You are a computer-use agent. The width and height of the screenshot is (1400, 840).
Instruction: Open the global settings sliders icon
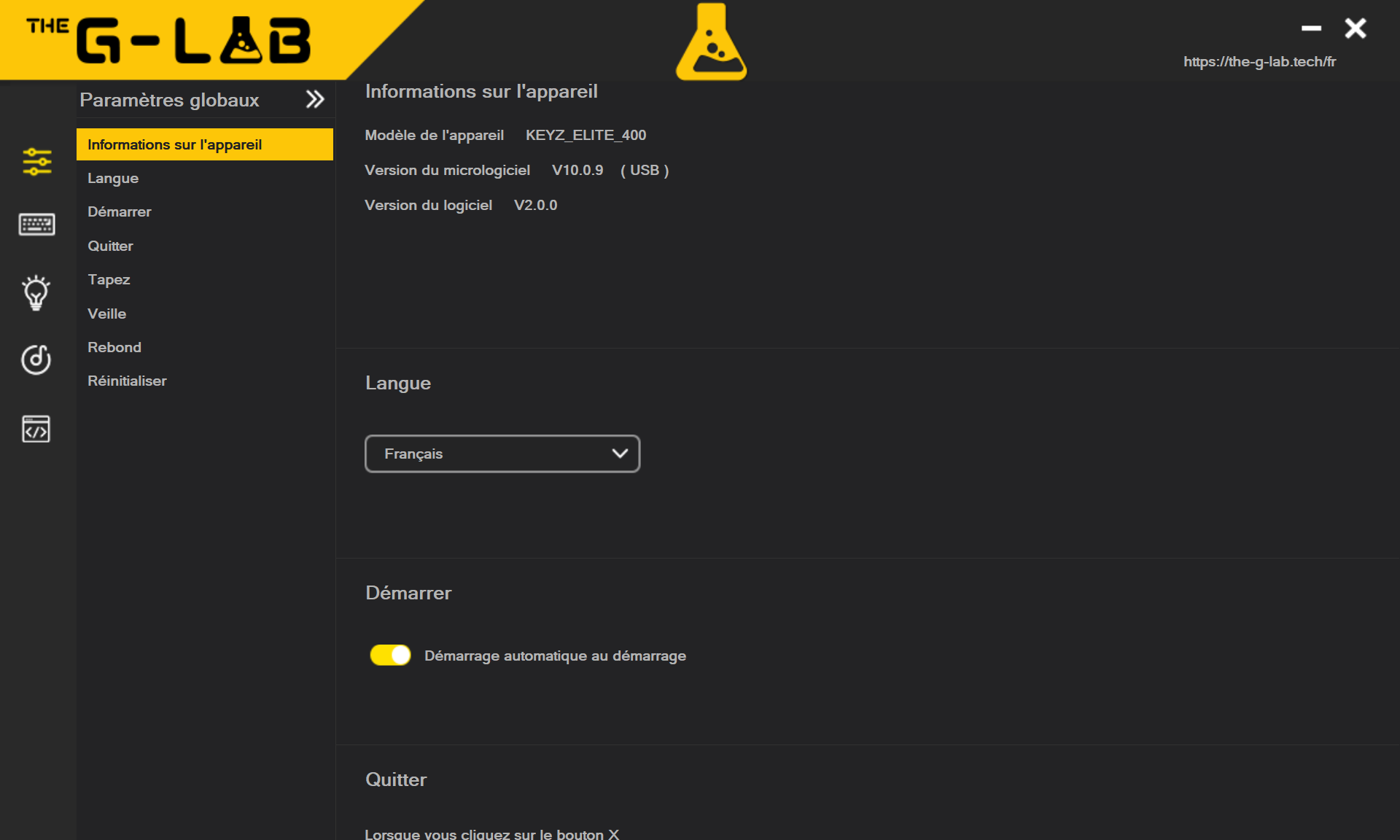pos(36,162)
